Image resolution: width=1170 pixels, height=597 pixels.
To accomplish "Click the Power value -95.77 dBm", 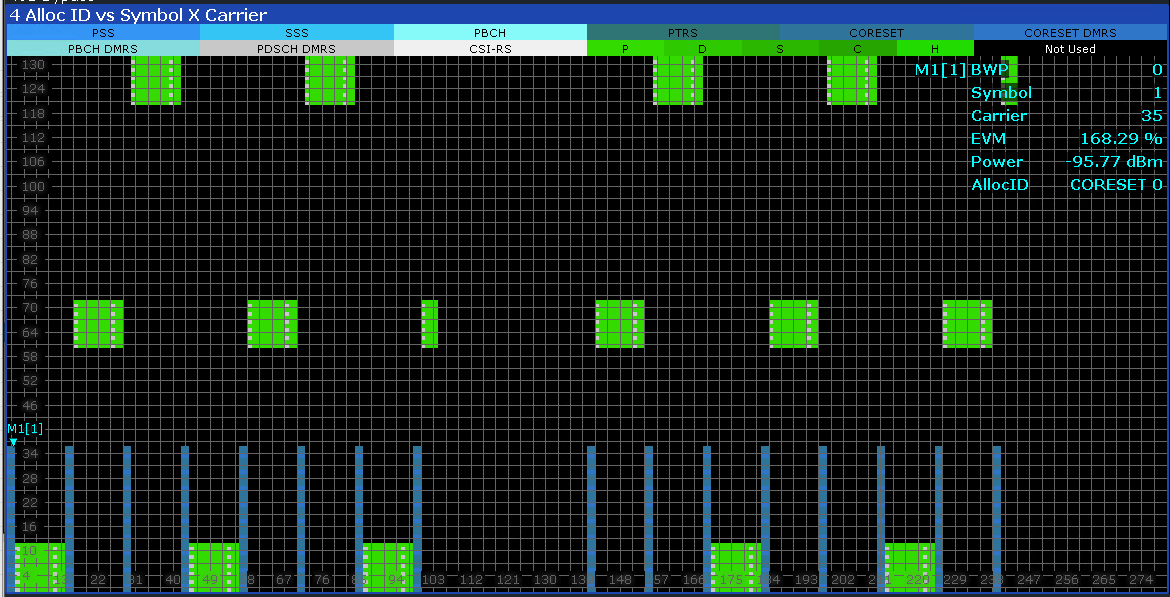I will tap(1113, 162).
